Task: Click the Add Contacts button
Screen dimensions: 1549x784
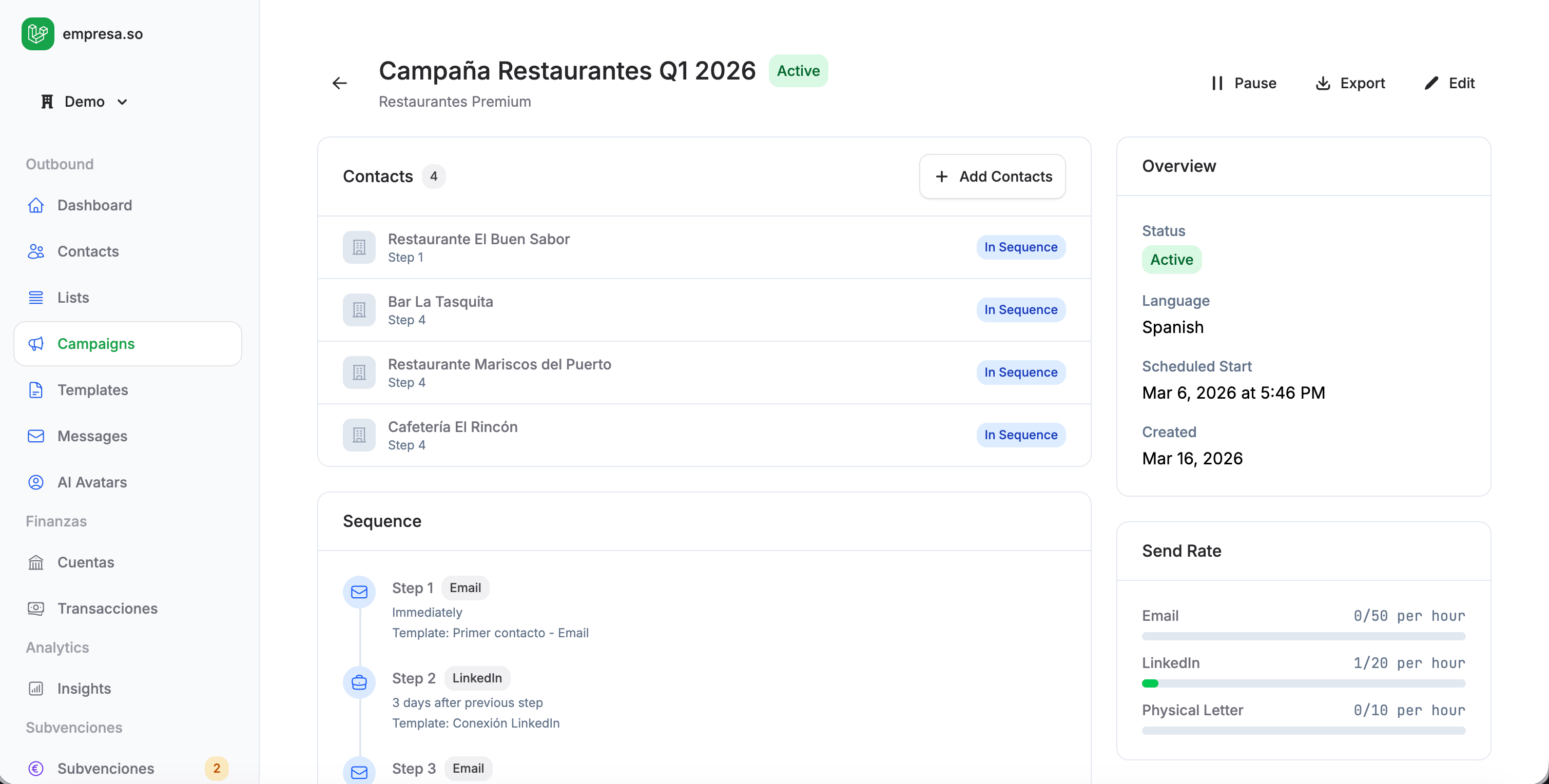Action: click(992, 176)
